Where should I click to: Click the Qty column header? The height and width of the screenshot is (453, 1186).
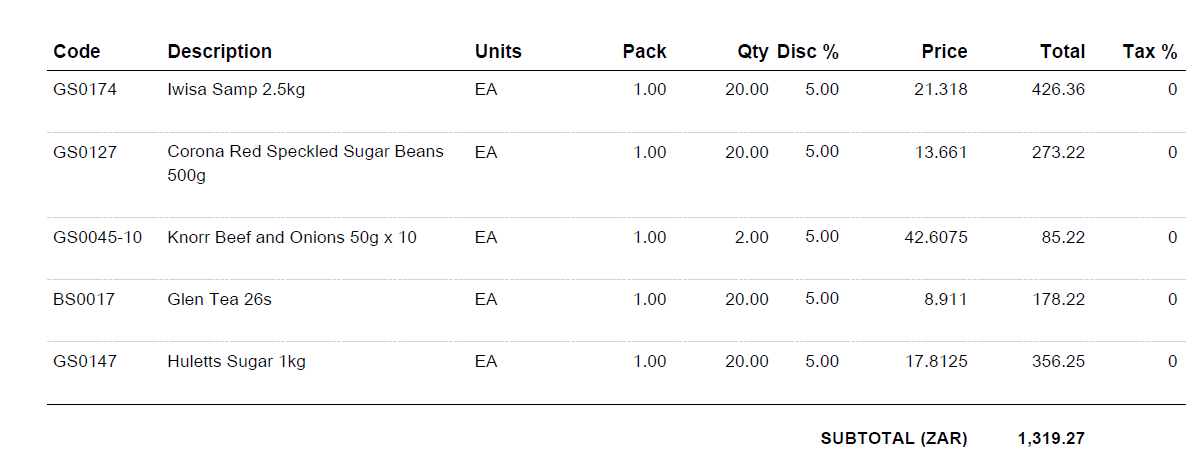point(753,52)
